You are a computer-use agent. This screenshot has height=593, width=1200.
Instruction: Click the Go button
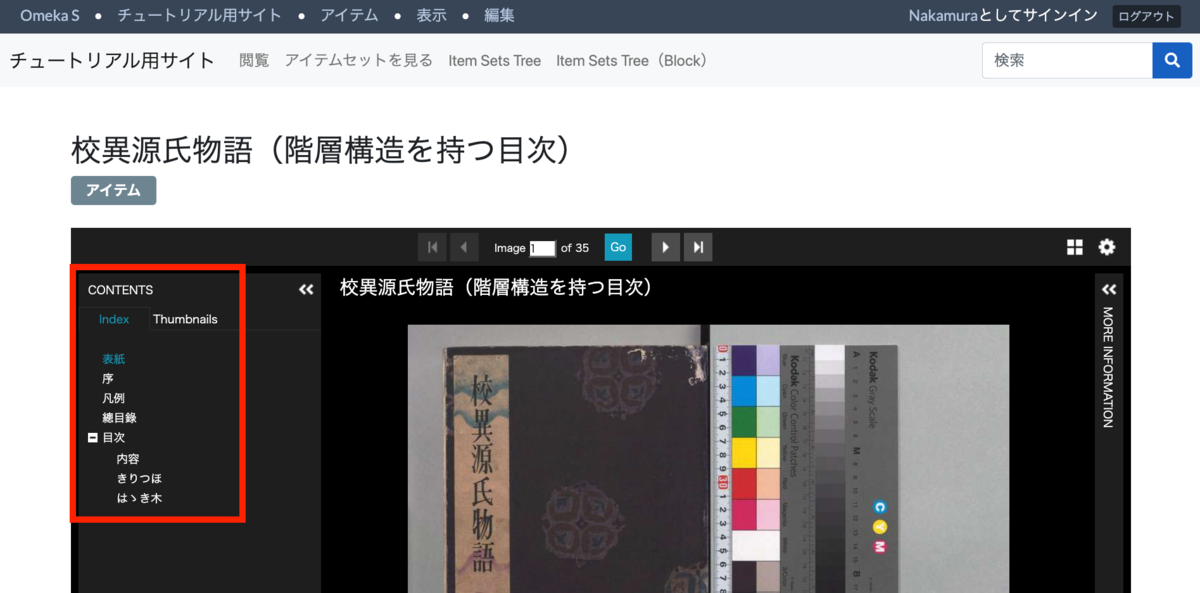[618, 247]
